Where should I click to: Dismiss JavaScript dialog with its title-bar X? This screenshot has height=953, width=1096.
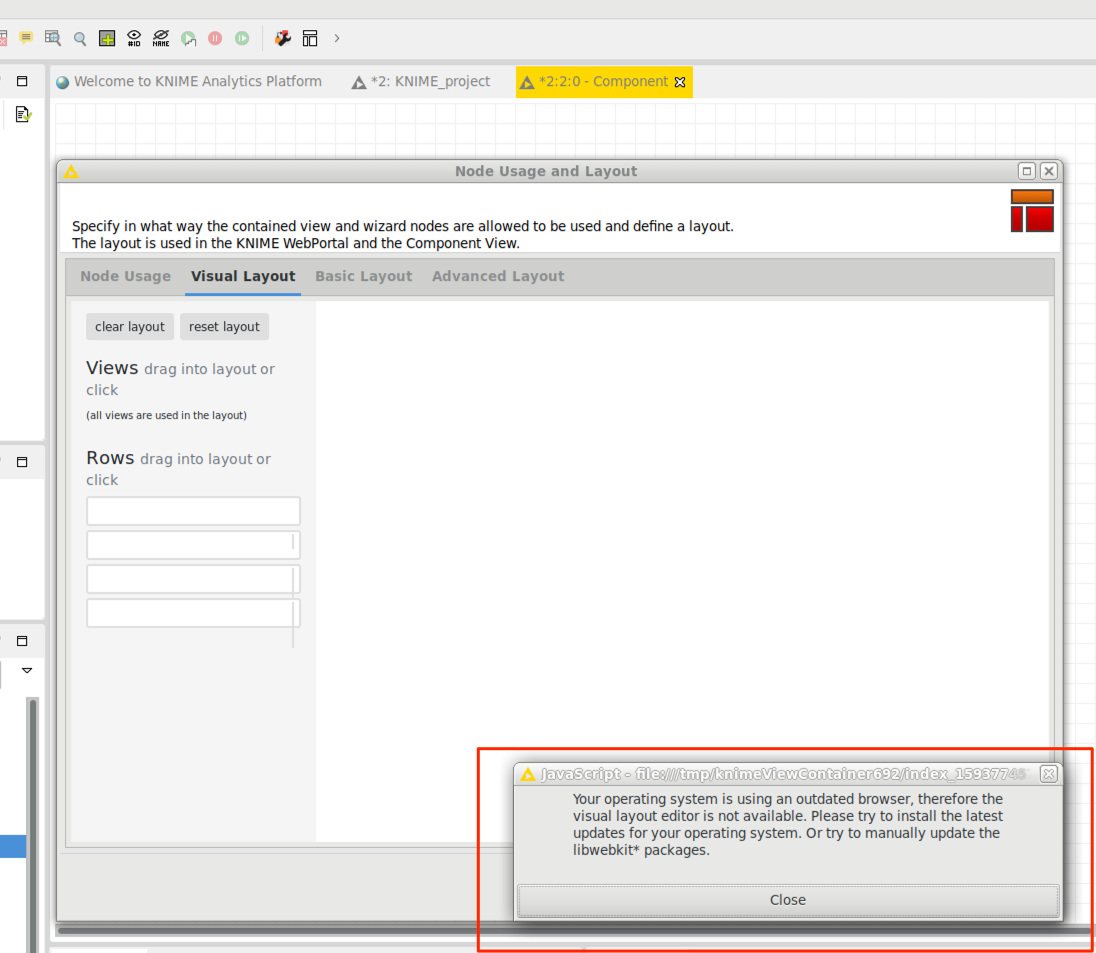tap(1048, 774)
